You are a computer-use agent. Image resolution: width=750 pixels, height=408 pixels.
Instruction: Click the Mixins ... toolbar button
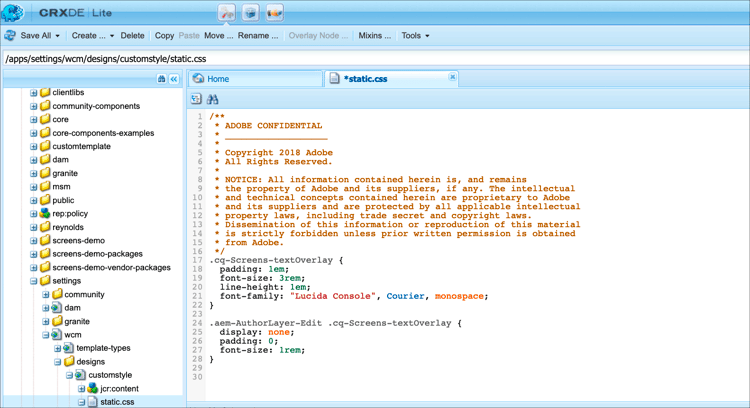pyautogui.click(x=375, y=35)
